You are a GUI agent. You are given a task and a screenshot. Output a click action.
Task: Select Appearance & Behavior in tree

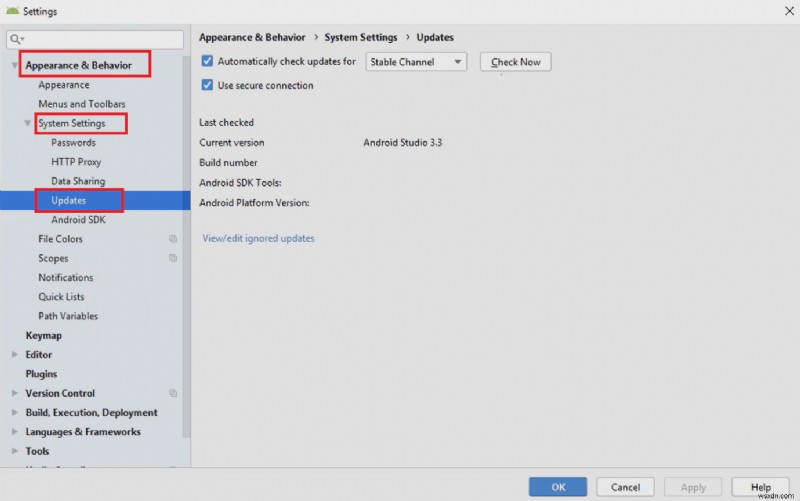[79, 65]
